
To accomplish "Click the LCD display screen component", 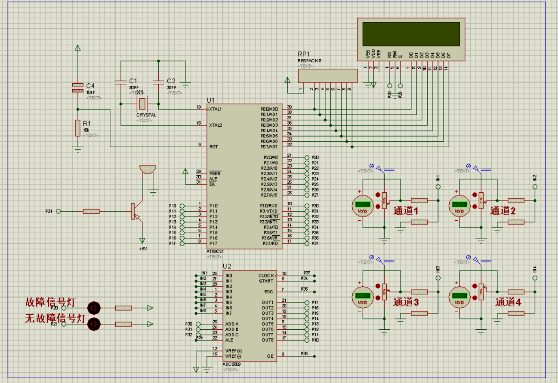I will pyautogui.click(x=411, y=40).
